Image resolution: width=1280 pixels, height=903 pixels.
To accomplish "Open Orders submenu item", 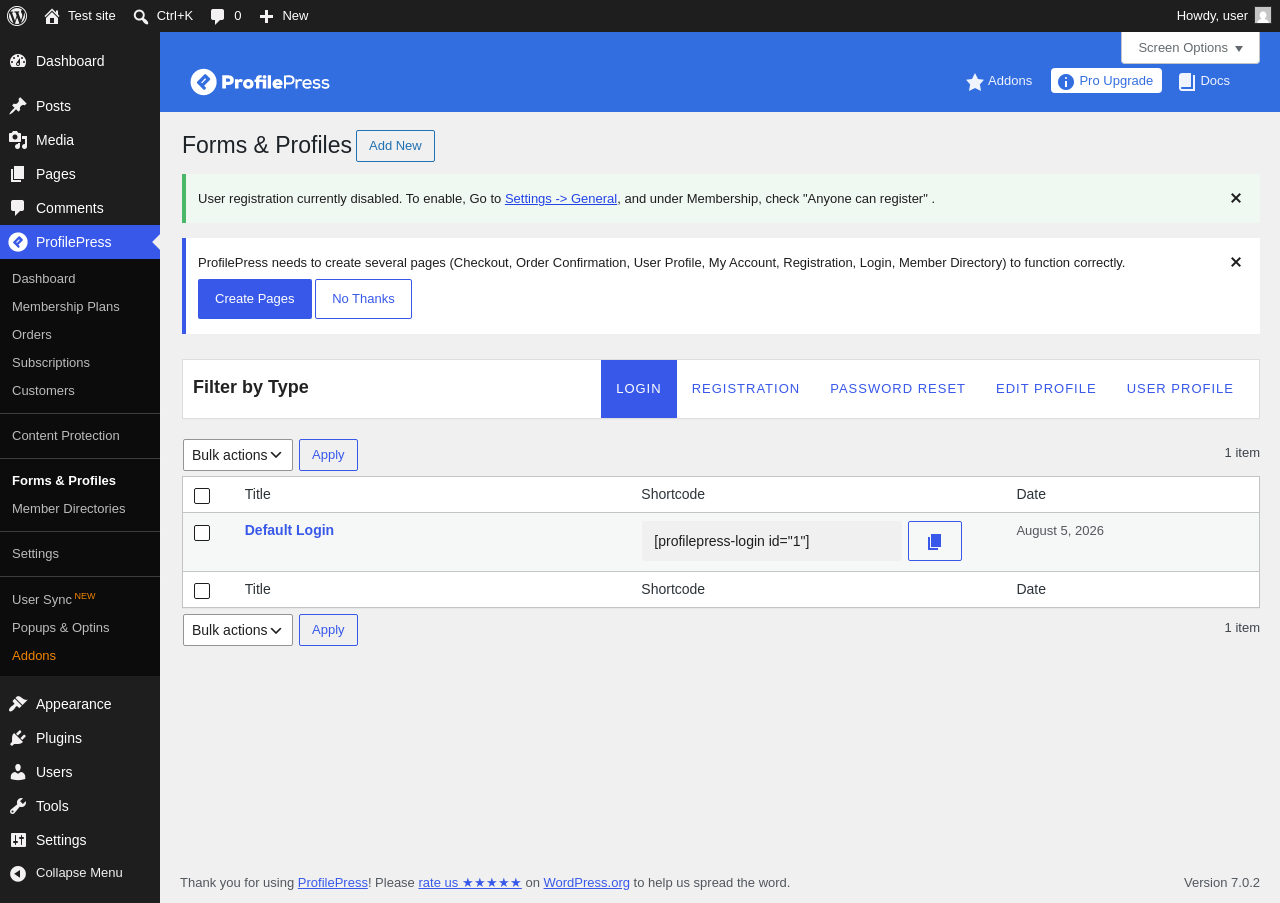I will coord(80,335).
